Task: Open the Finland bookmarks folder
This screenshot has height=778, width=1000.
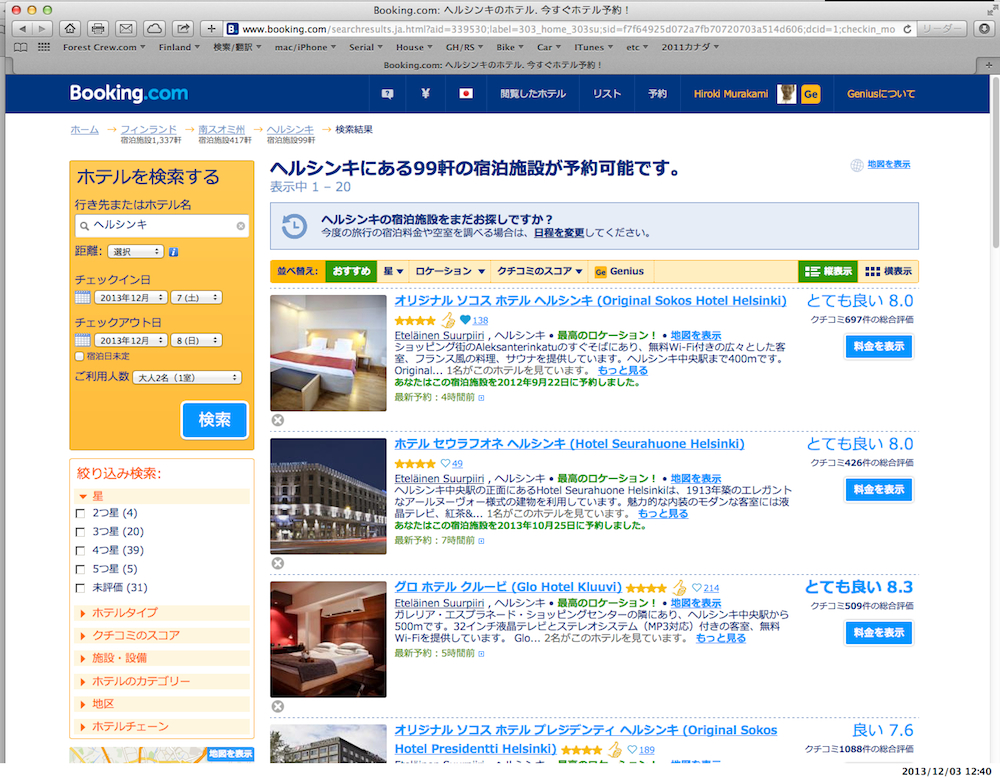Action: click(179, 47)
